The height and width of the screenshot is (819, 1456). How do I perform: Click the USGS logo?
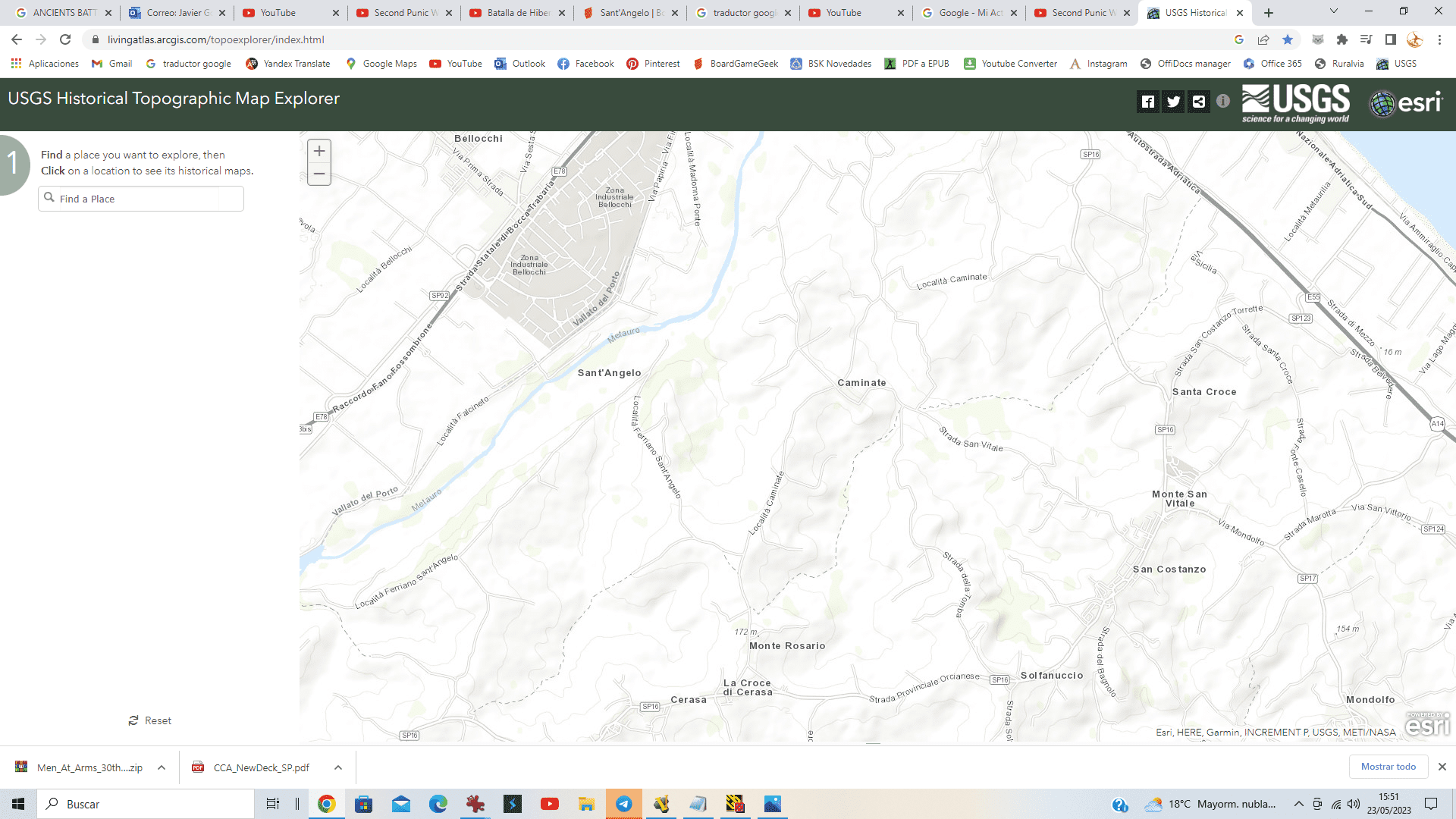tap(1295, 102)
